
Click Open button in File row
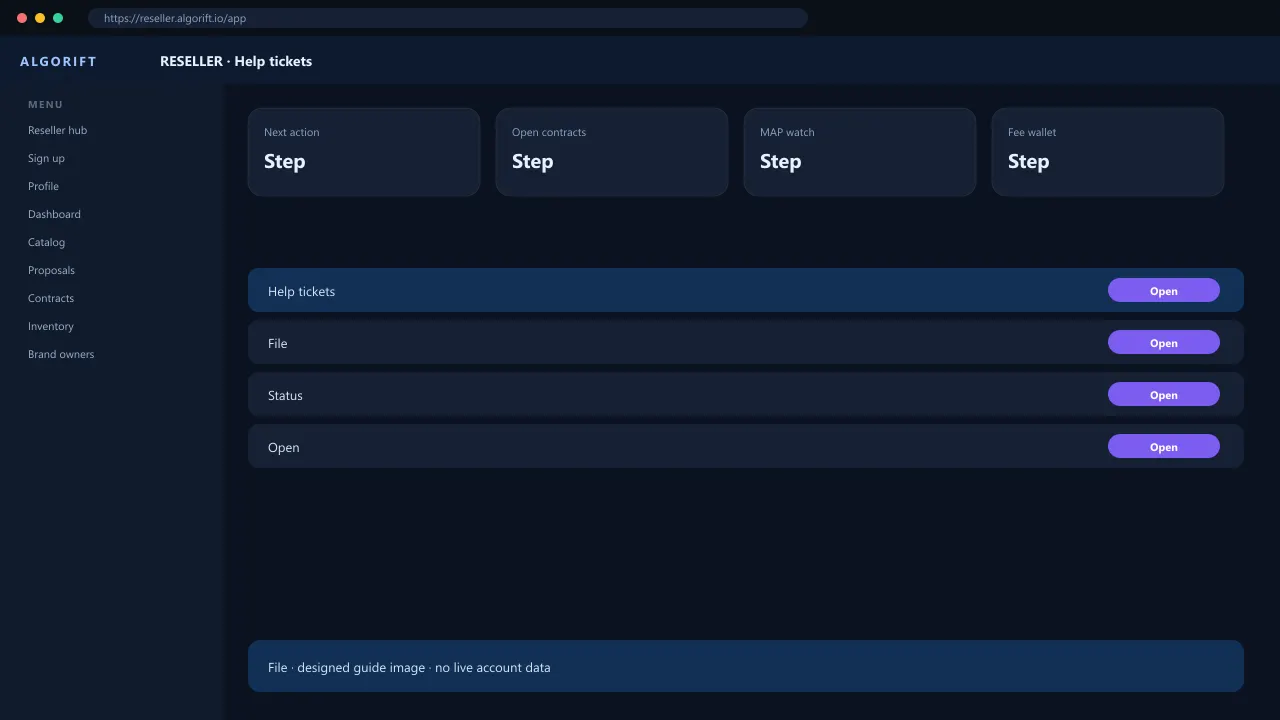[x=1163, y=342]
